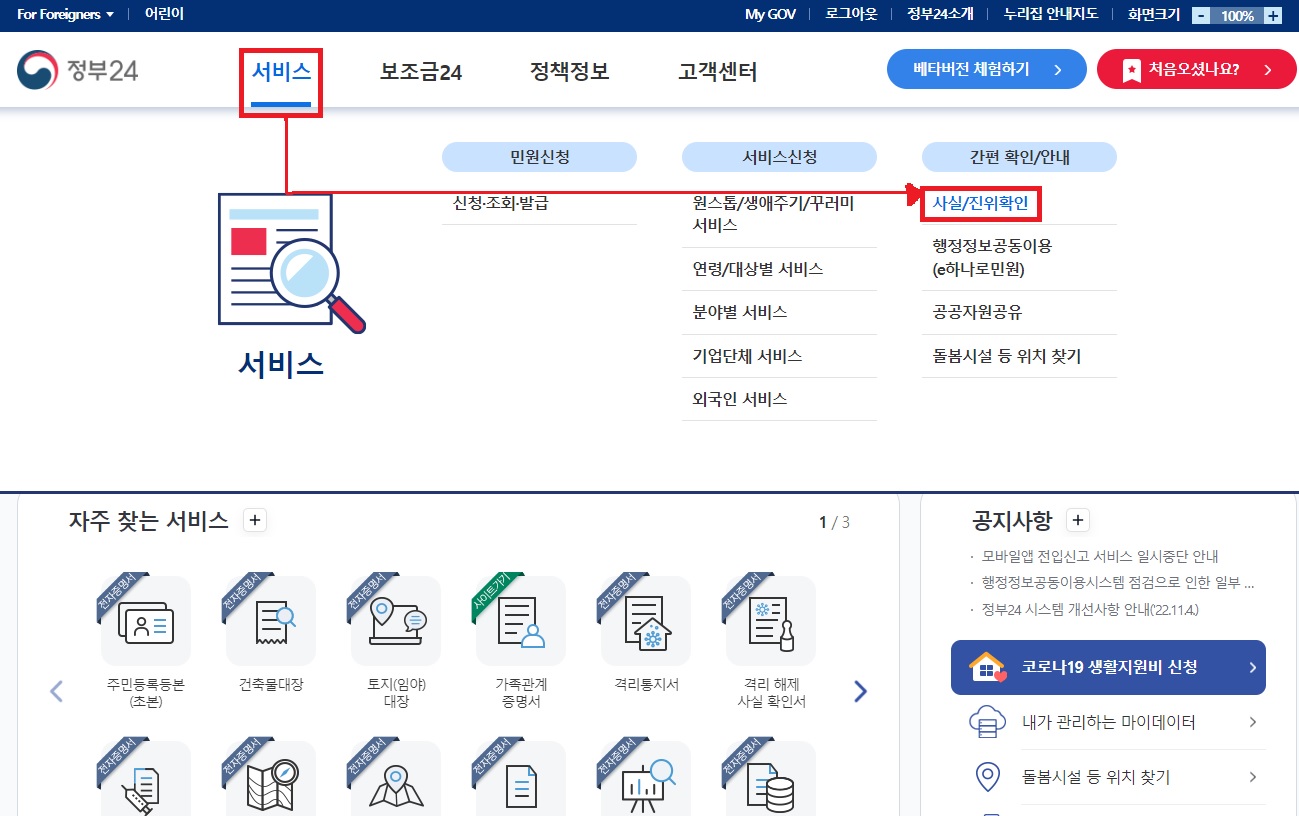Open the For Foreigners dropdown
This screenshot has width=1299, height=816.
click(62, 14)
